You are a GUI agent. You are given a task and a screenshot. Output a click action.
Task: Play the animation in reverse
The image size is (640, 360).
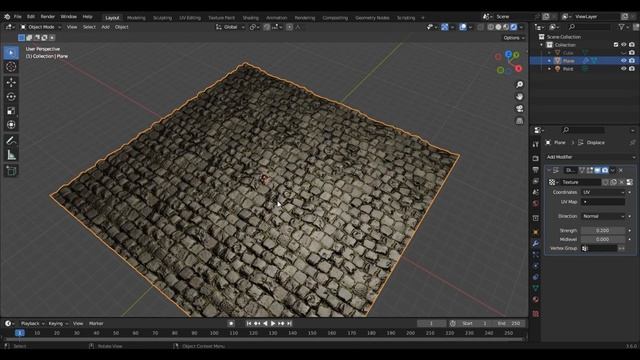265,323
